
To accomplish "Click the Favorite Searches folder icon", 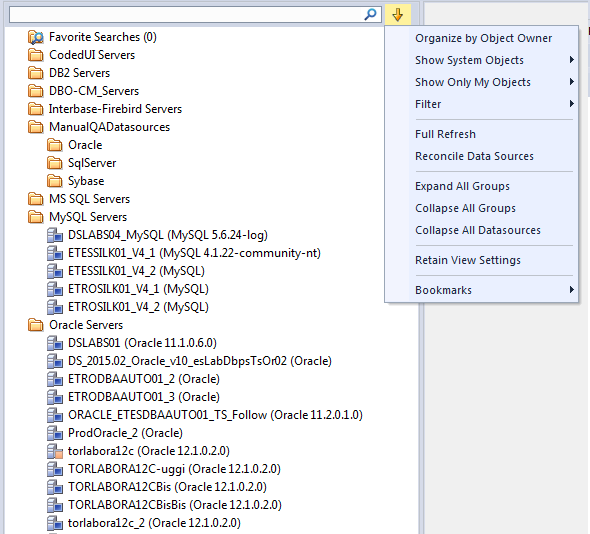I will 36,37.
